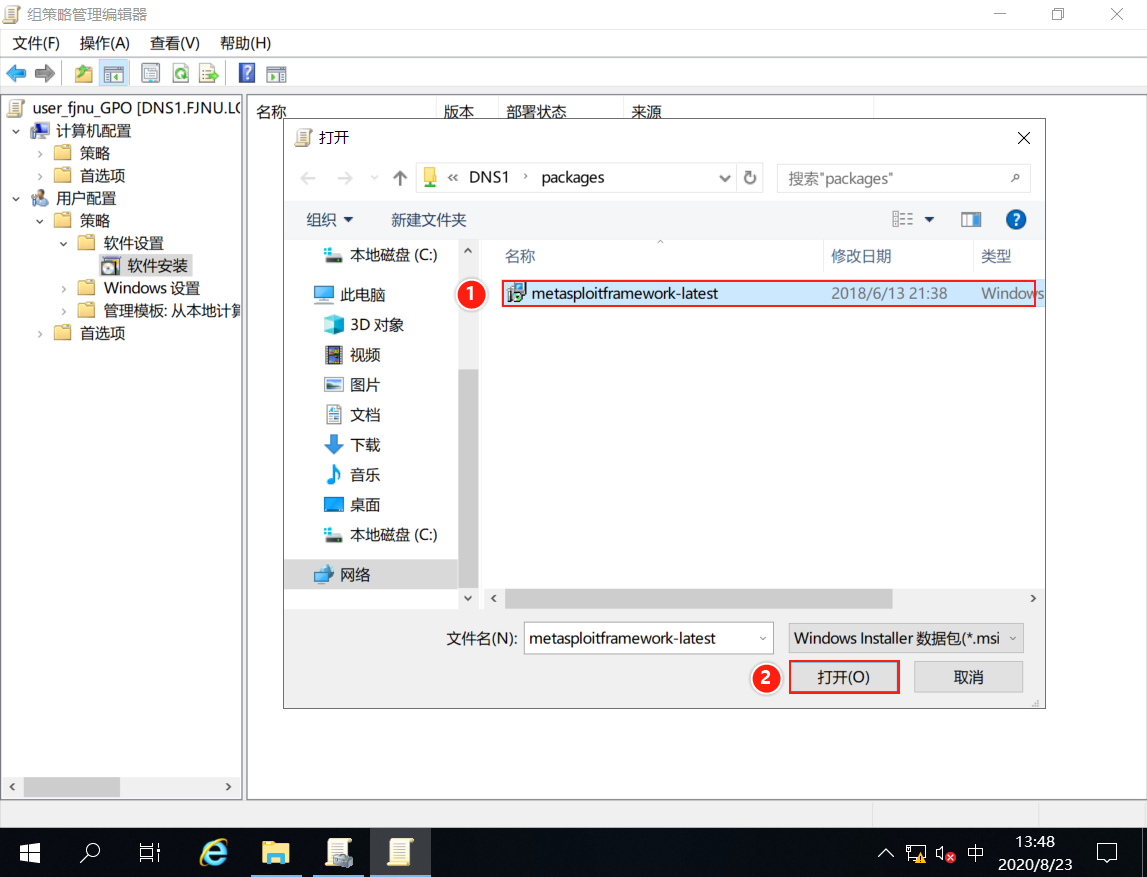The image size is (1147, 877).
Task: Click the Export list toolbar icon
Action: tap(209, 73)
